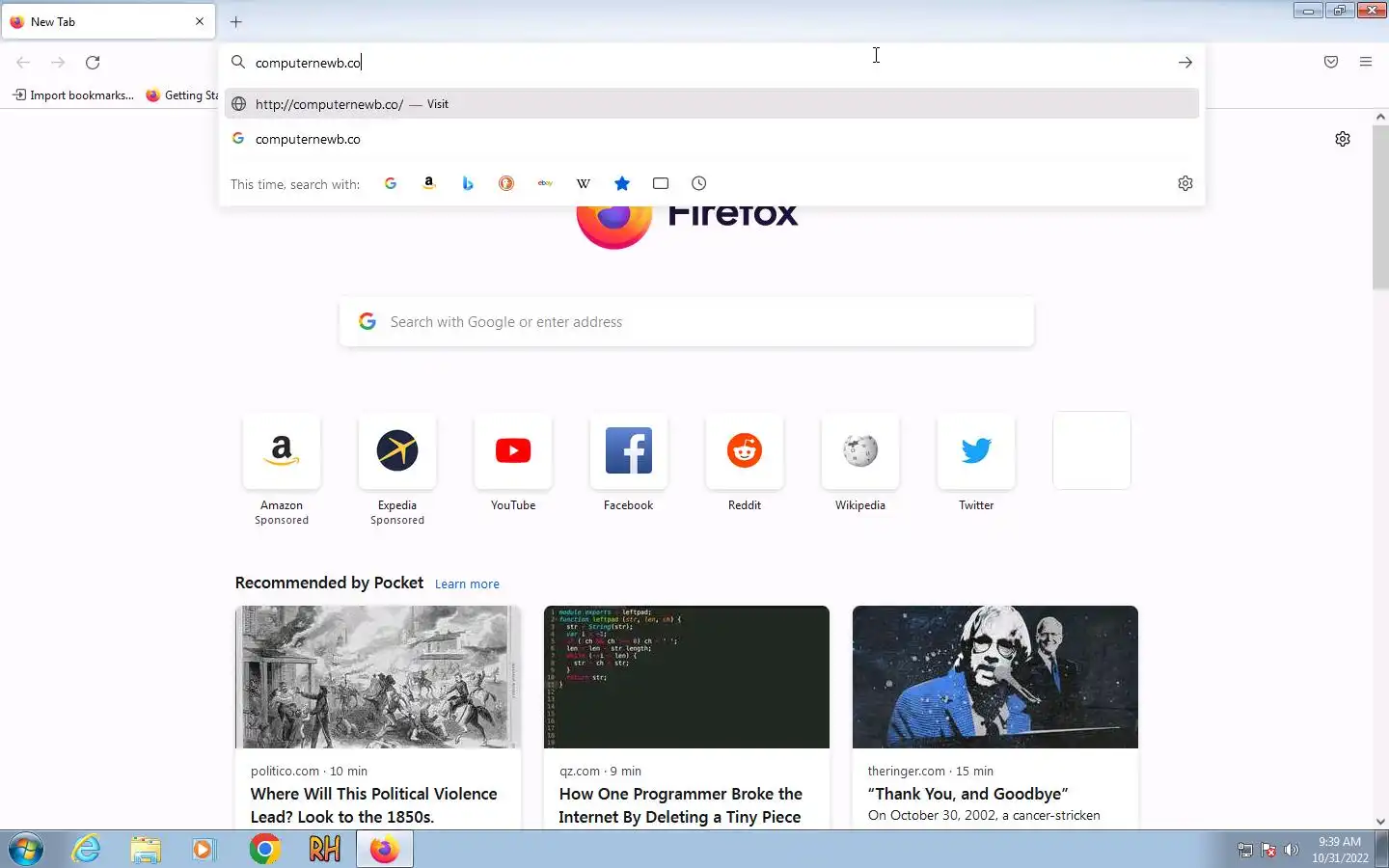This screenshot has height=868, width=1389.
Task: Search history using the clock icon
Action: tap(699, 183)
